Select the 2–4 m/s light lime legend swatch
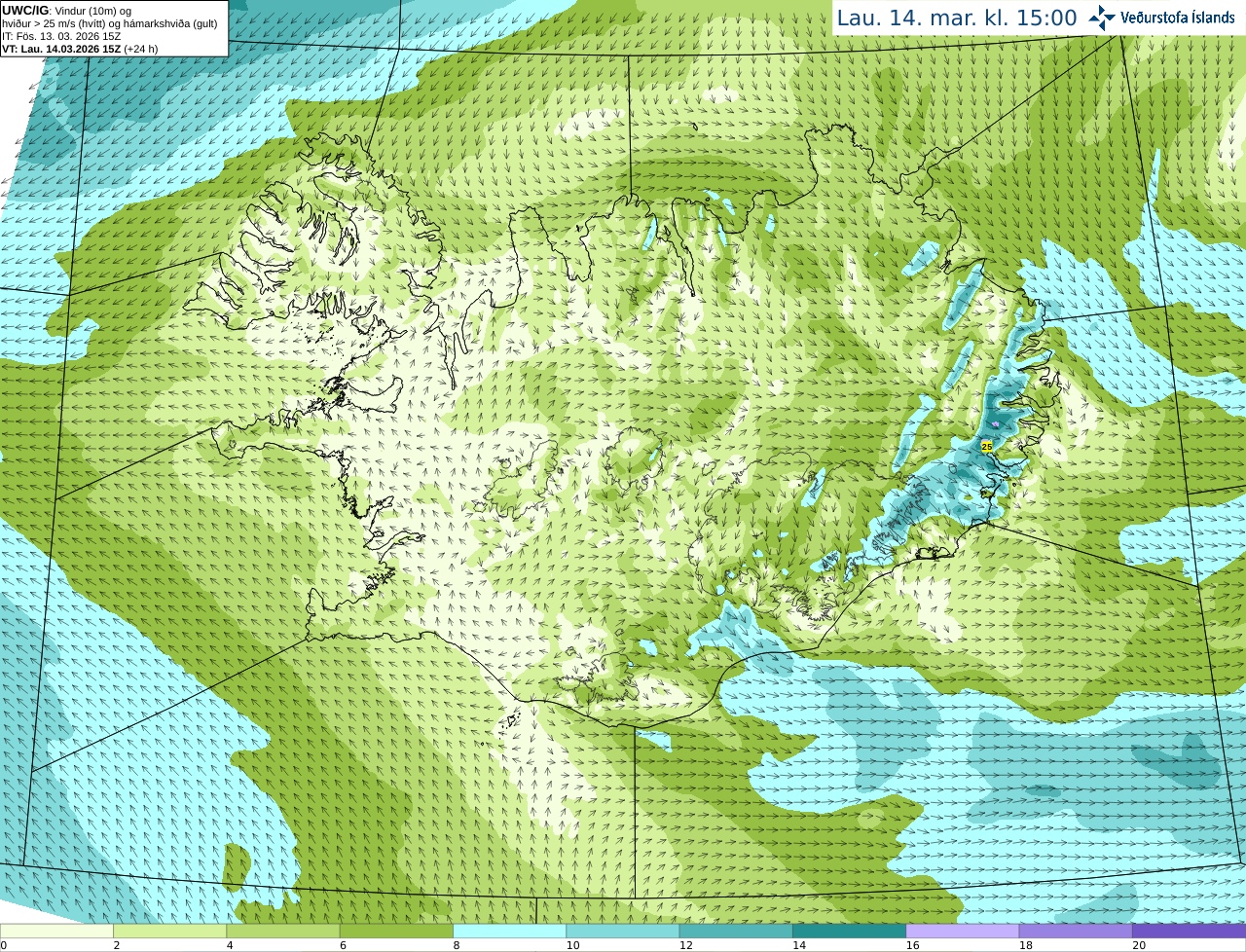The height and width of the screenshot is (952, 1246). click(x=169, y=931)
